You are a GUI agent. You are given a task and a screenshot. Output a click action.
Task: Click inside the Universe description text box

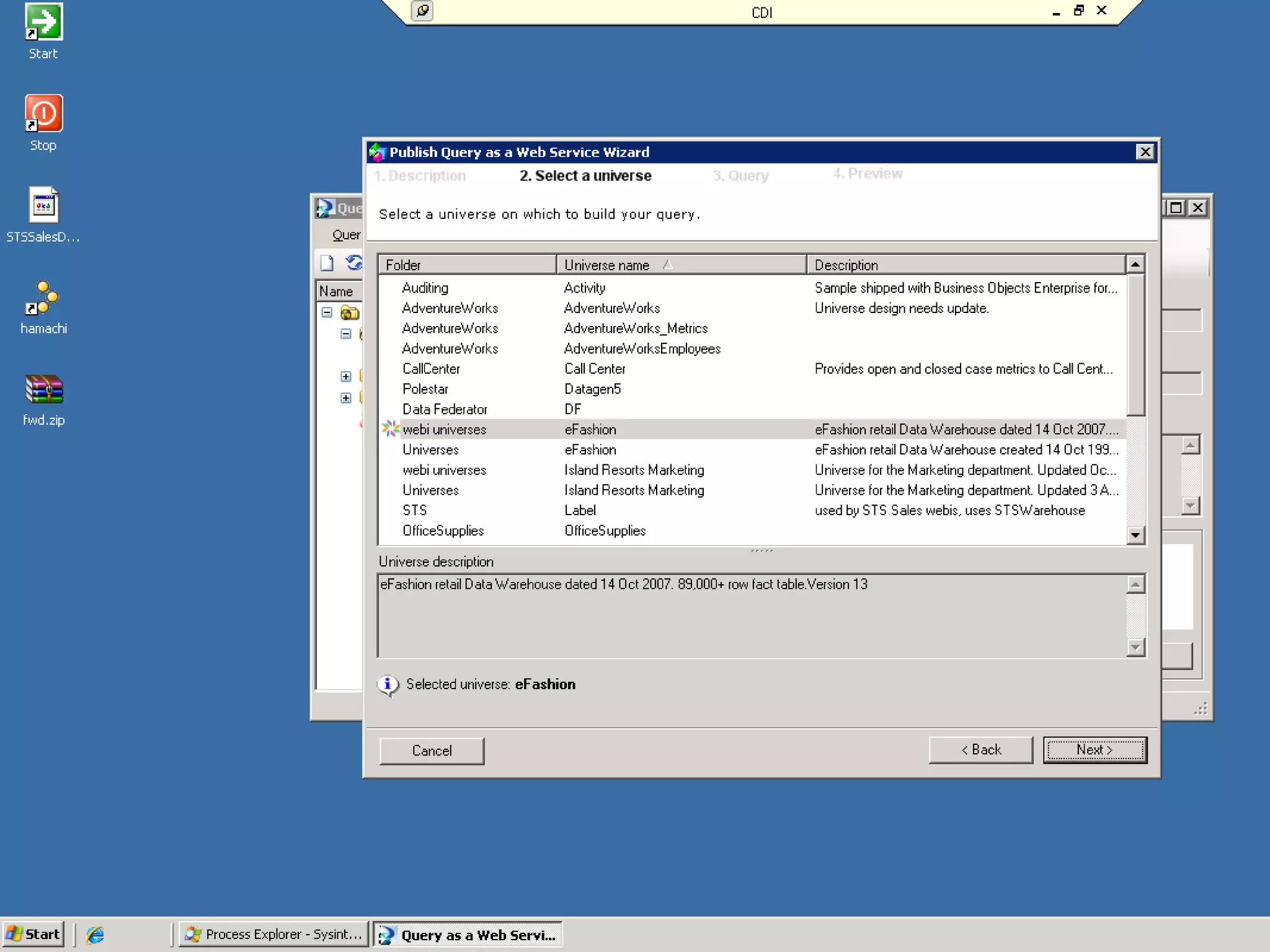point(752,616)
